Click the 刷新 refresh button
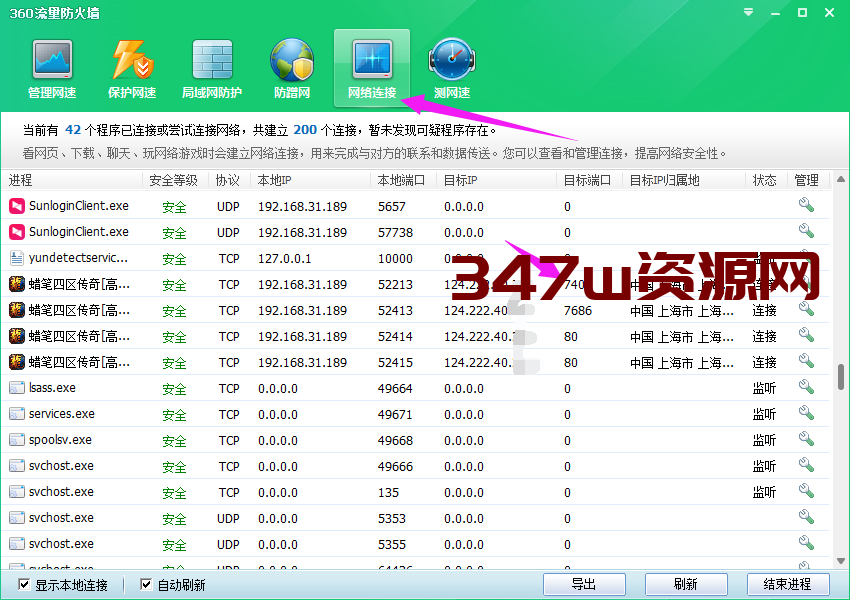This screenshot has height=600, width=850. coord(686,584)
